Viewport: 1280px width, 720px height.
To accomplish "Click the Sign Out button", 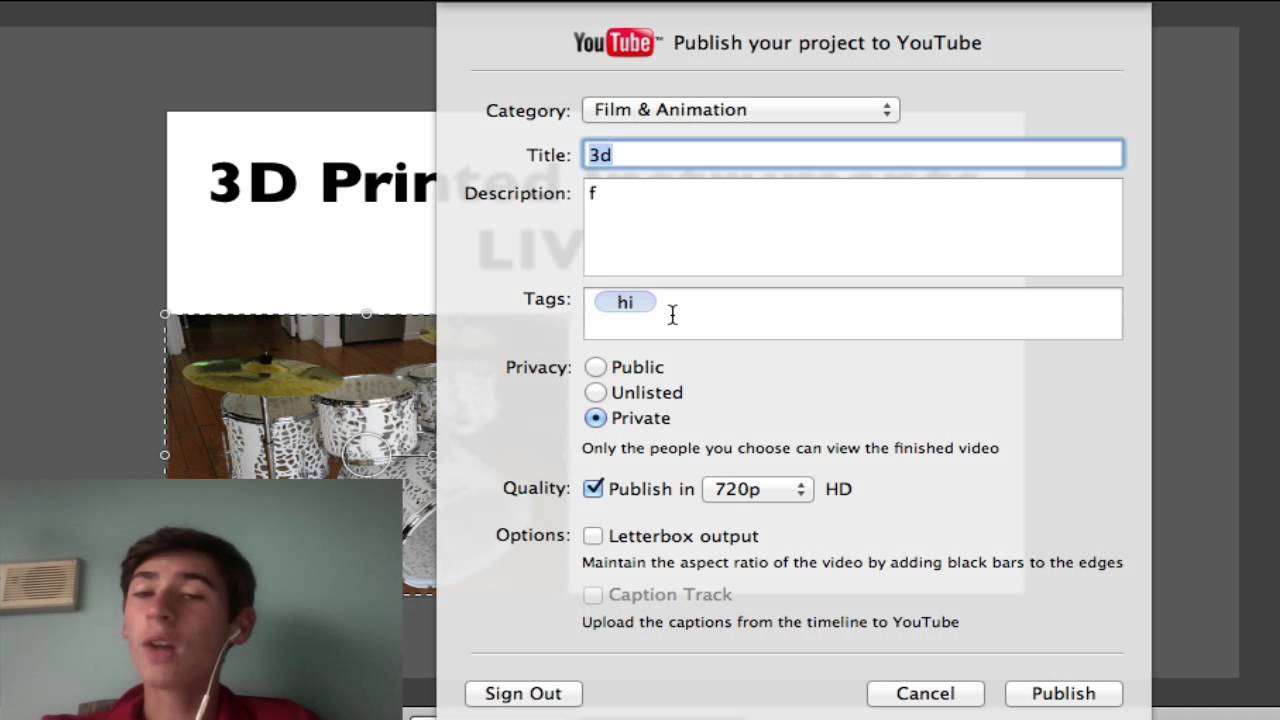I will (523, 693).
